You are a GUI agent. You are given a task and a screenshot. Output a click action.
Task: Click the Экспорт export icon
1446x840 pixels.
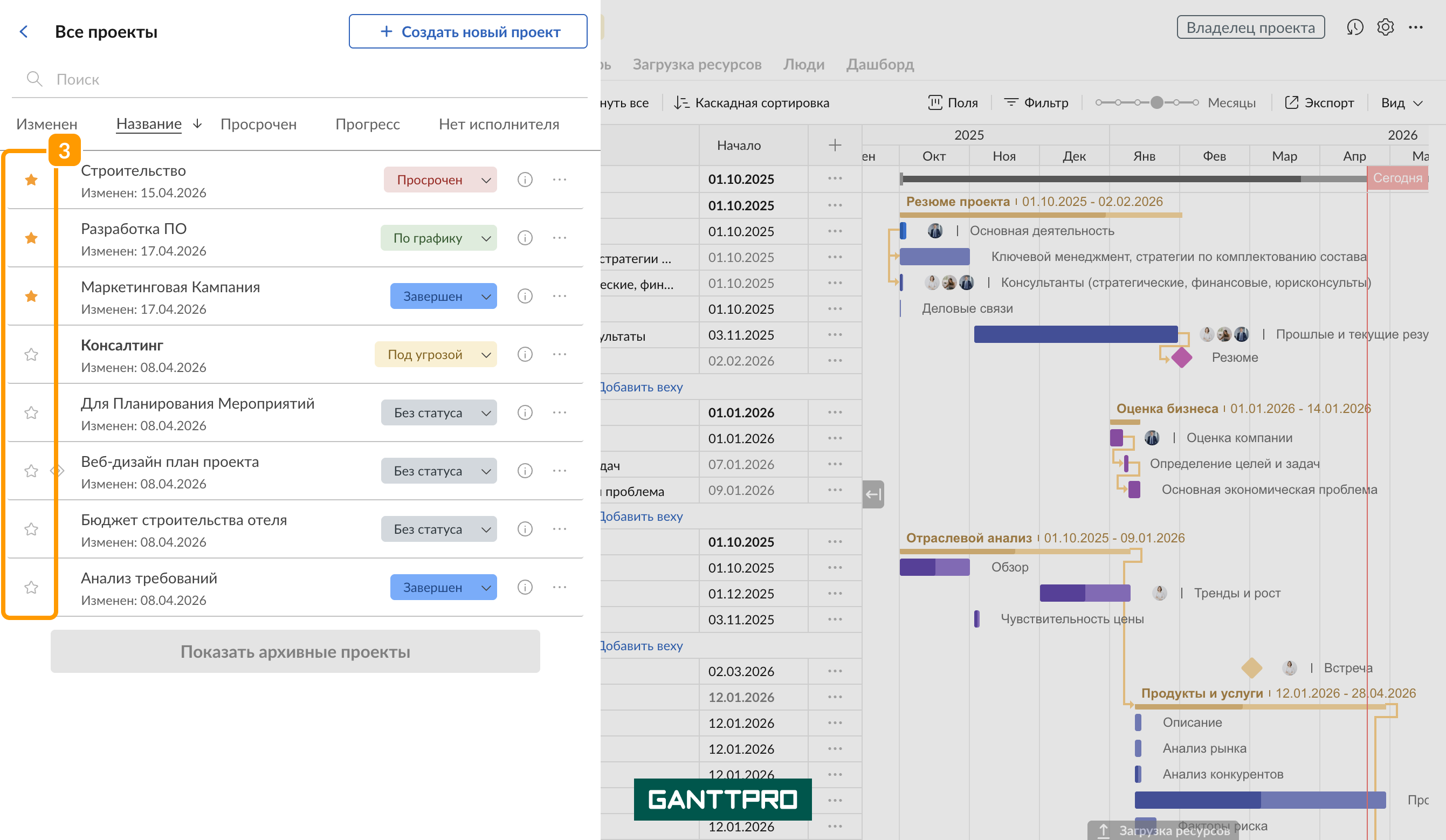[x=1291, y=102]
